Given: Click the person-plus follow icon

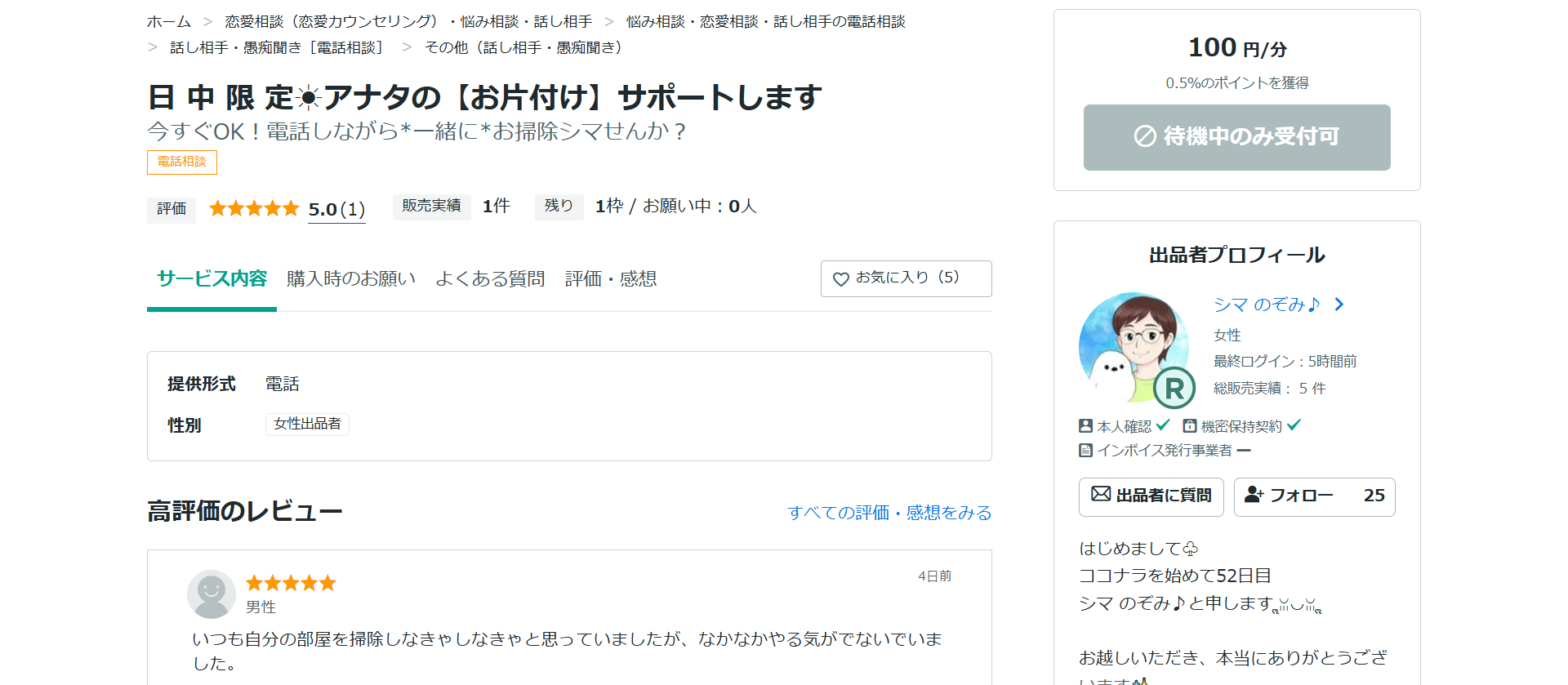Looking at the screenshot, I should [x=1254, y=494].
